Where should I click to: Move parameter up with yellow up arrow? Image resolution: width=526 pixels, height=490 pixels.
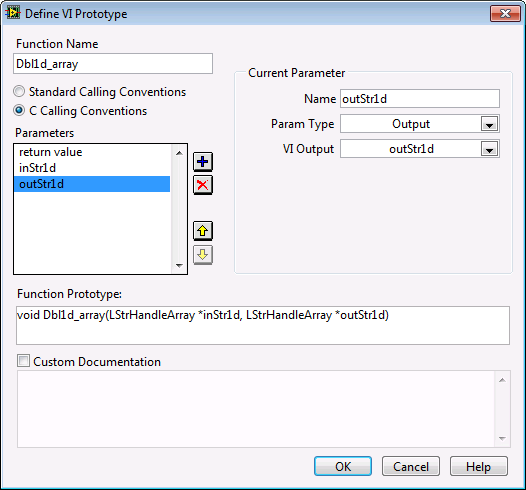pos(203,231)
